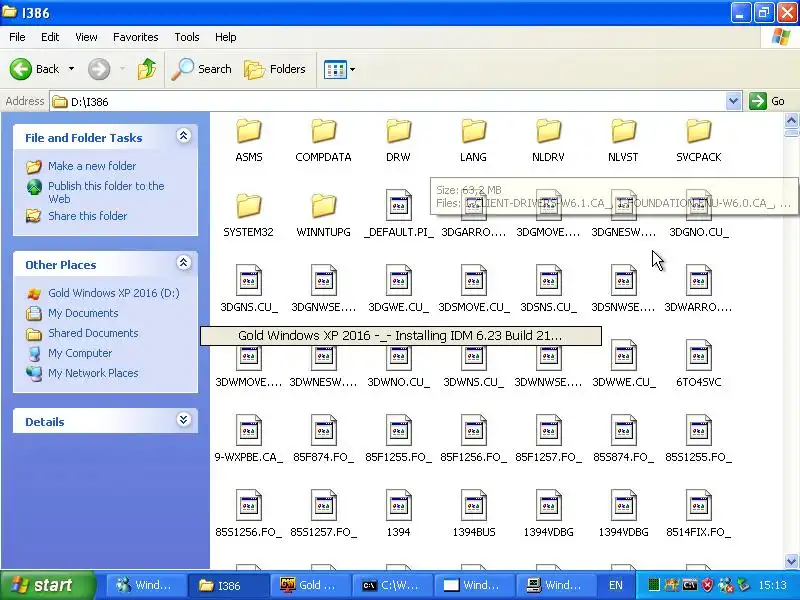Click the Go button
800x600 pixels.
coord(767,101)
